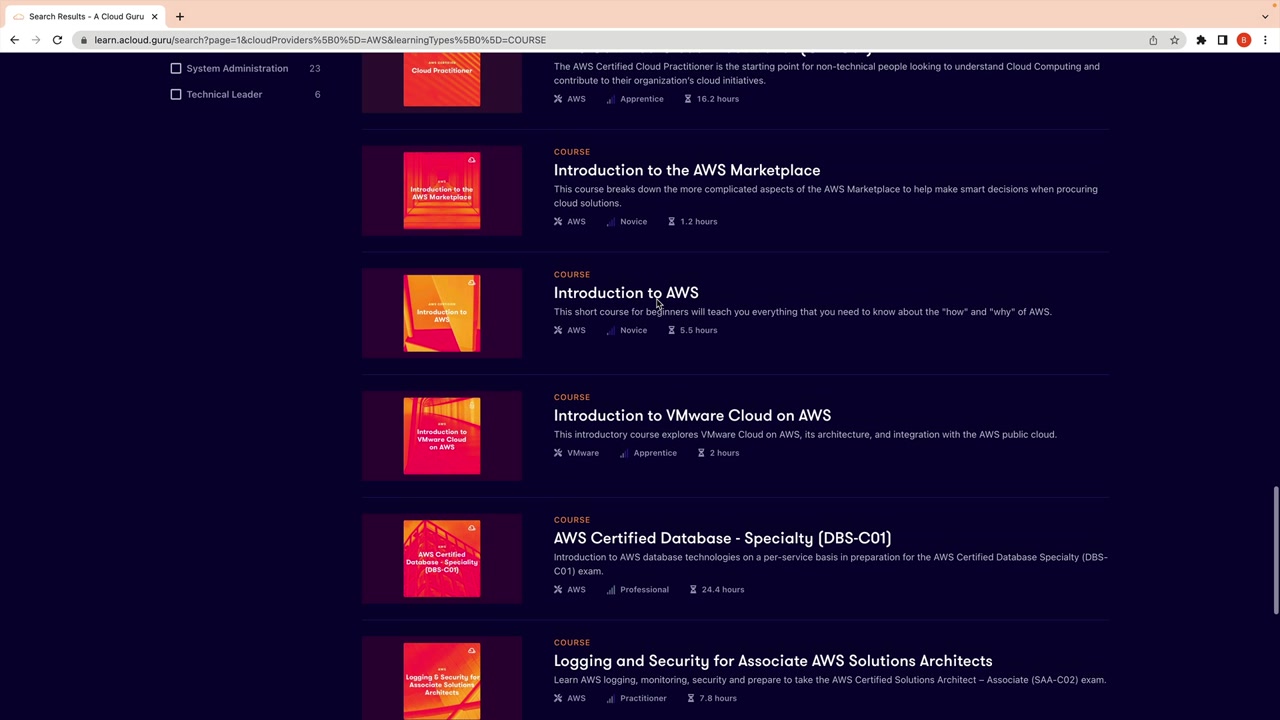Click the DBS-C01 exam preparation description

pos(831,564)
